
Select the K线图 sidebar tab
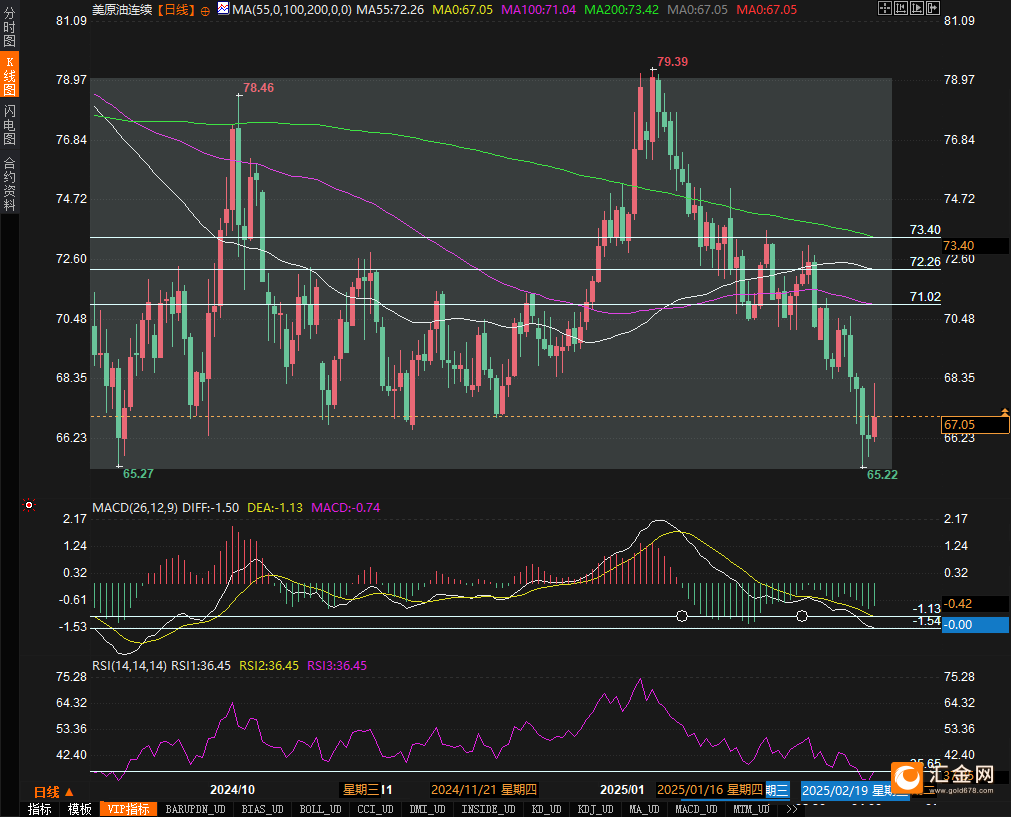(x=9, y=75)
